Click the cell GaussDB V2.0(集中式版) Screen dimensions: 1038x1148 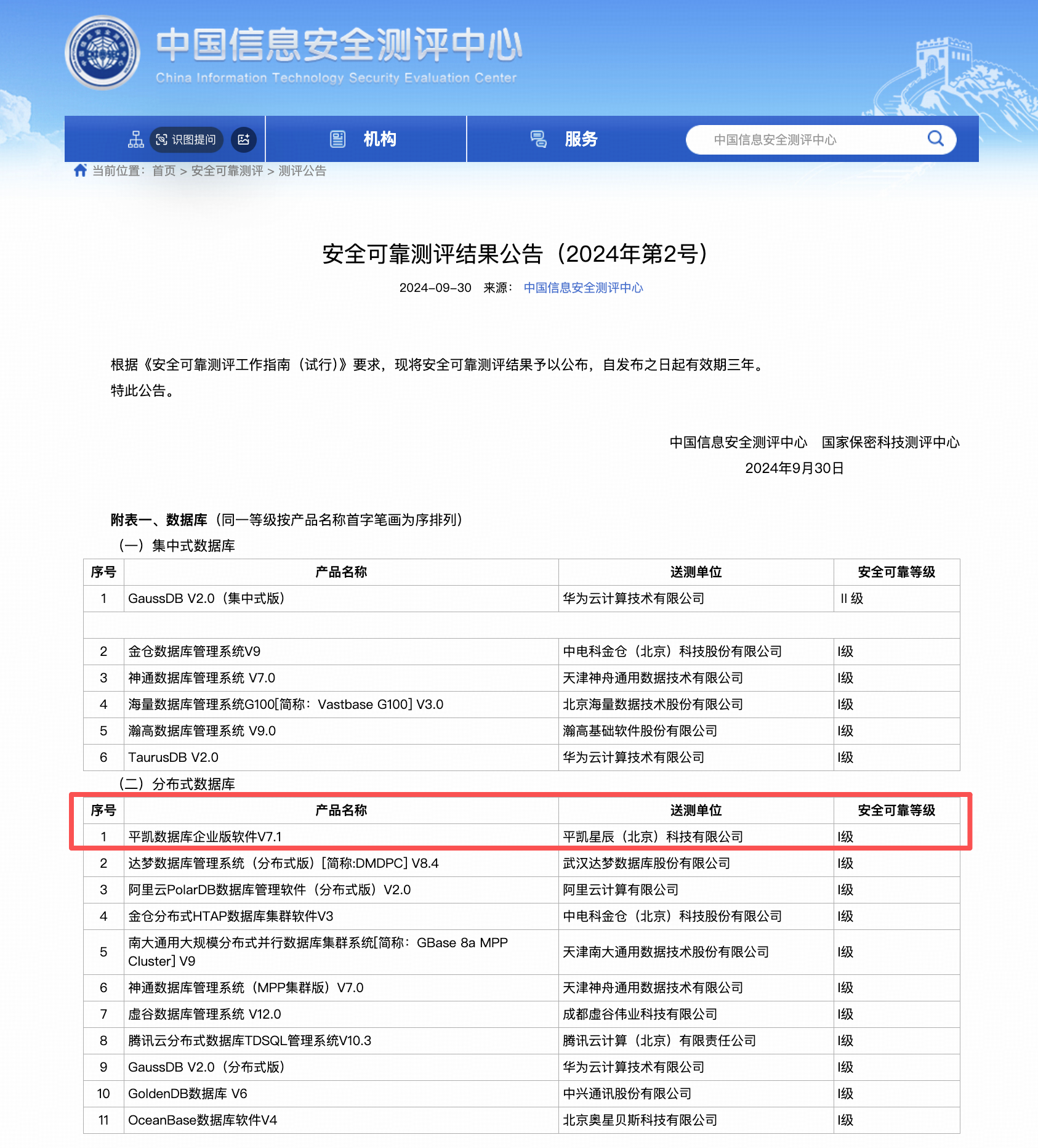click(341, 599)
